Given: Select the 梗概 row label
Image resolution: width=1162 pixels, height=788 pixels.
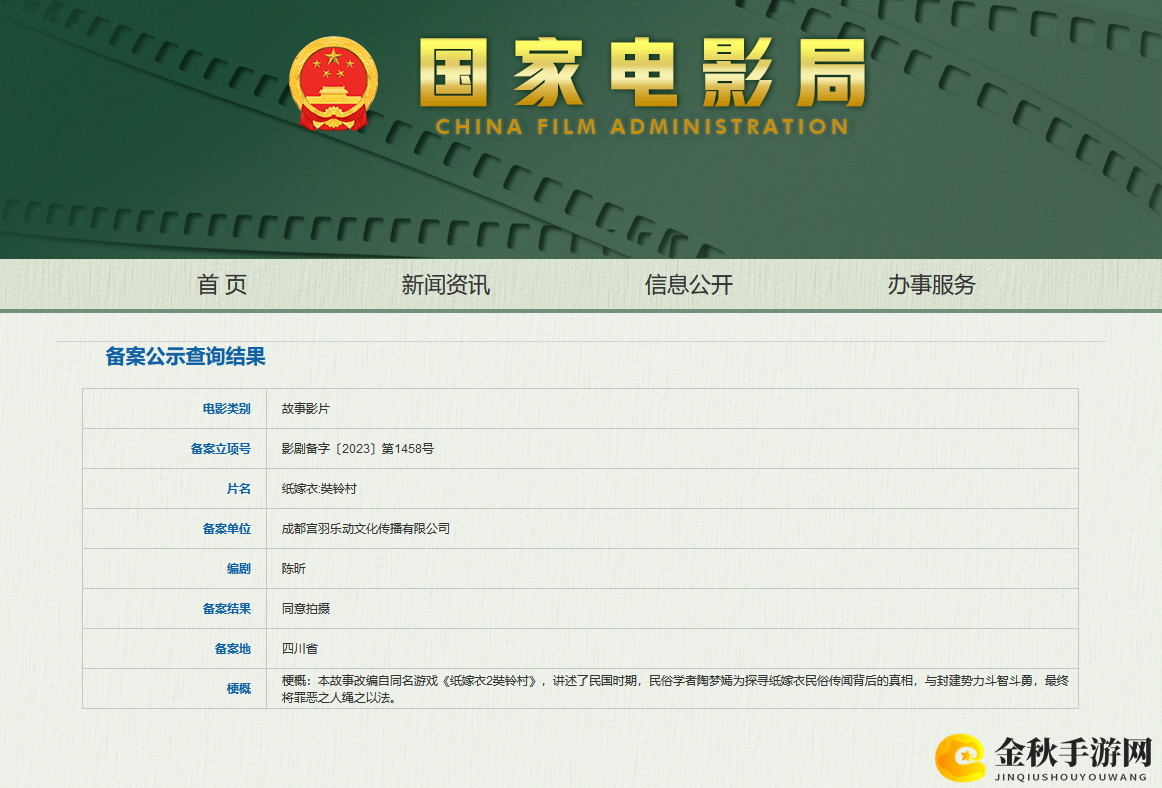Looking at the screenshot, I should click(x=239, y=689).
